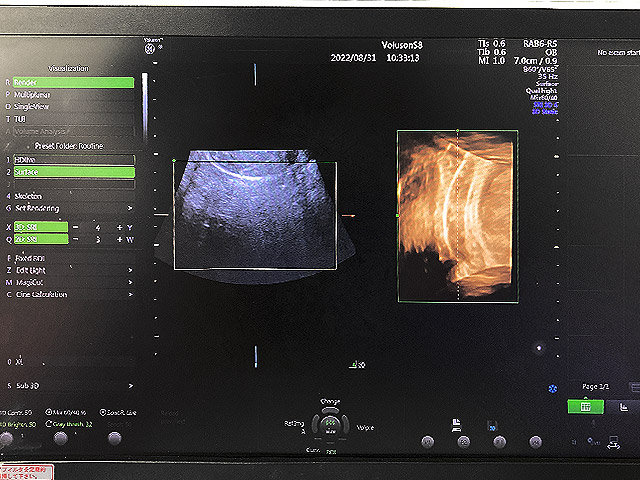The width and height of the screenshot is (640, 480).
Task: Increase the 2D SRI level with plus
Action: pyautogui.click(x=119, y=239)
